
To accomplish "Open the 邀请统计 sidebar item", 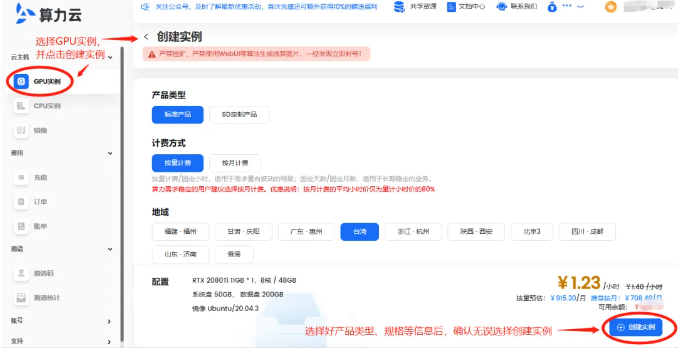I will click(37, 298).
